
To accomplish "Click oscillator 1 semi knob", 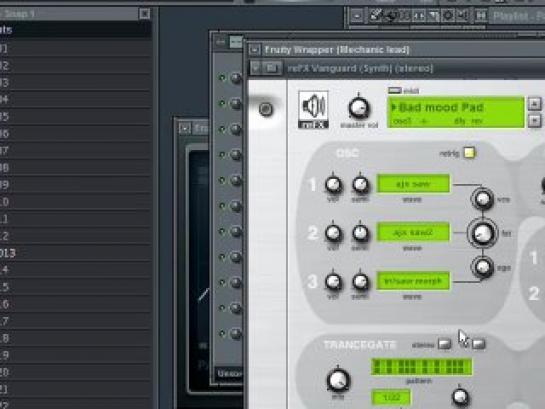I will 360,185.
